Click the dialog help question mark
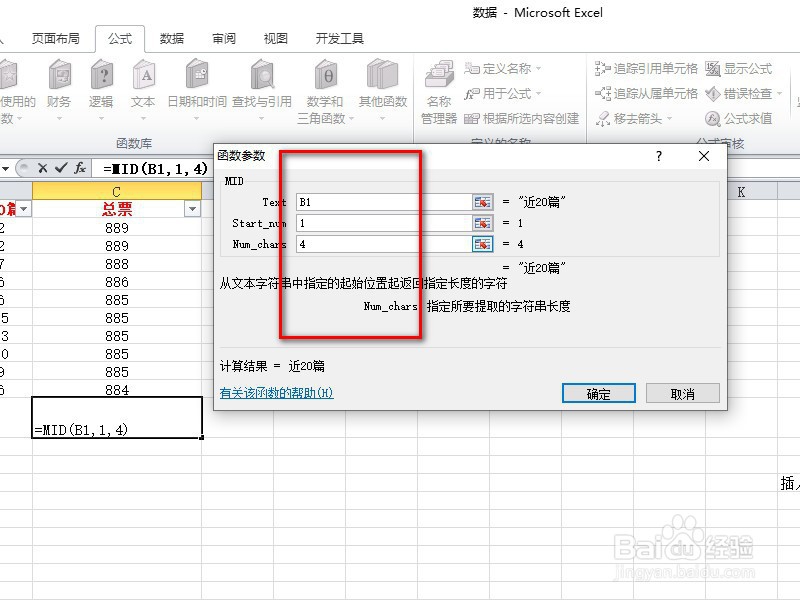This screenshot has width=800, height=600. coord(659,156)
